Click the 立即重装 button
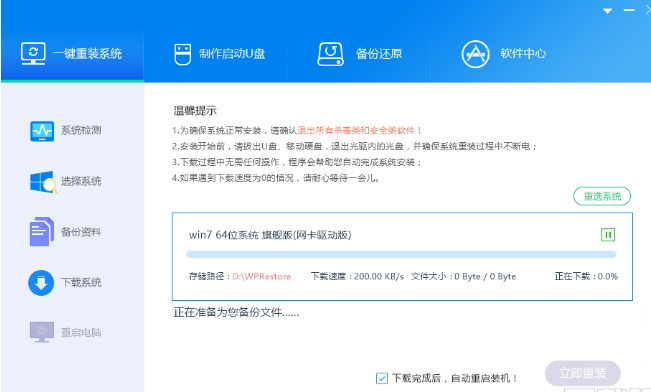Image resolution: width=651 pixels, height=392 pixels. [582, 373]
